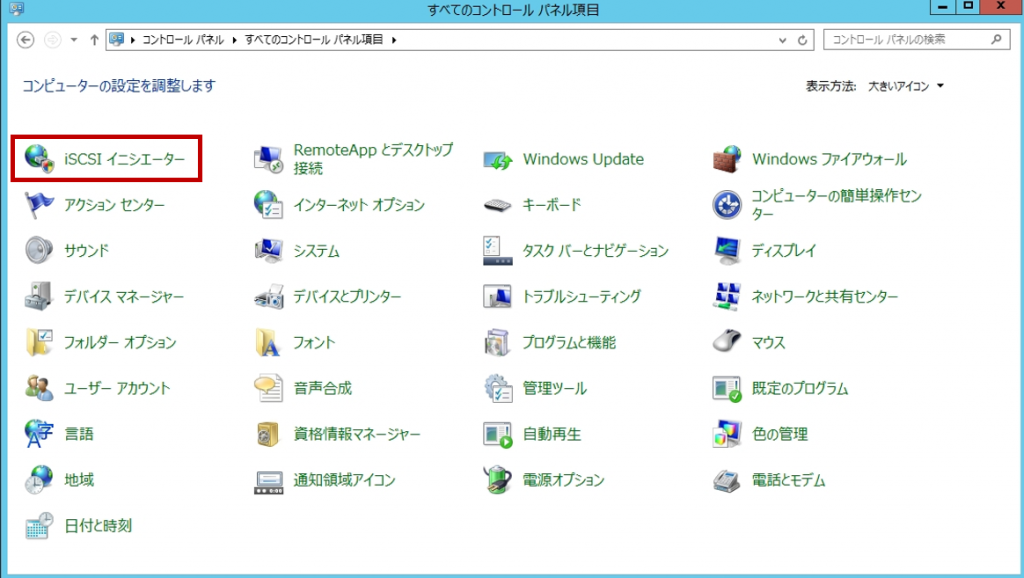Click the 通知領域アイコン link
This screenshot has height=578, width=1024.
point(345,480)
